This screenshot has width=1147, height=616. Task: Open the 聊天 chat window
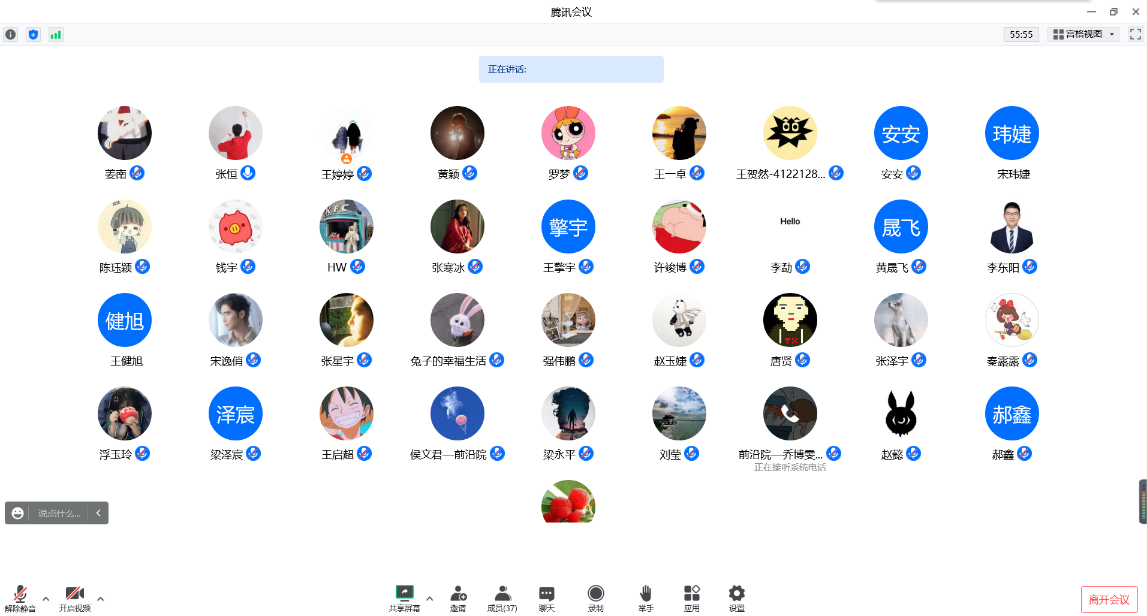547,598
